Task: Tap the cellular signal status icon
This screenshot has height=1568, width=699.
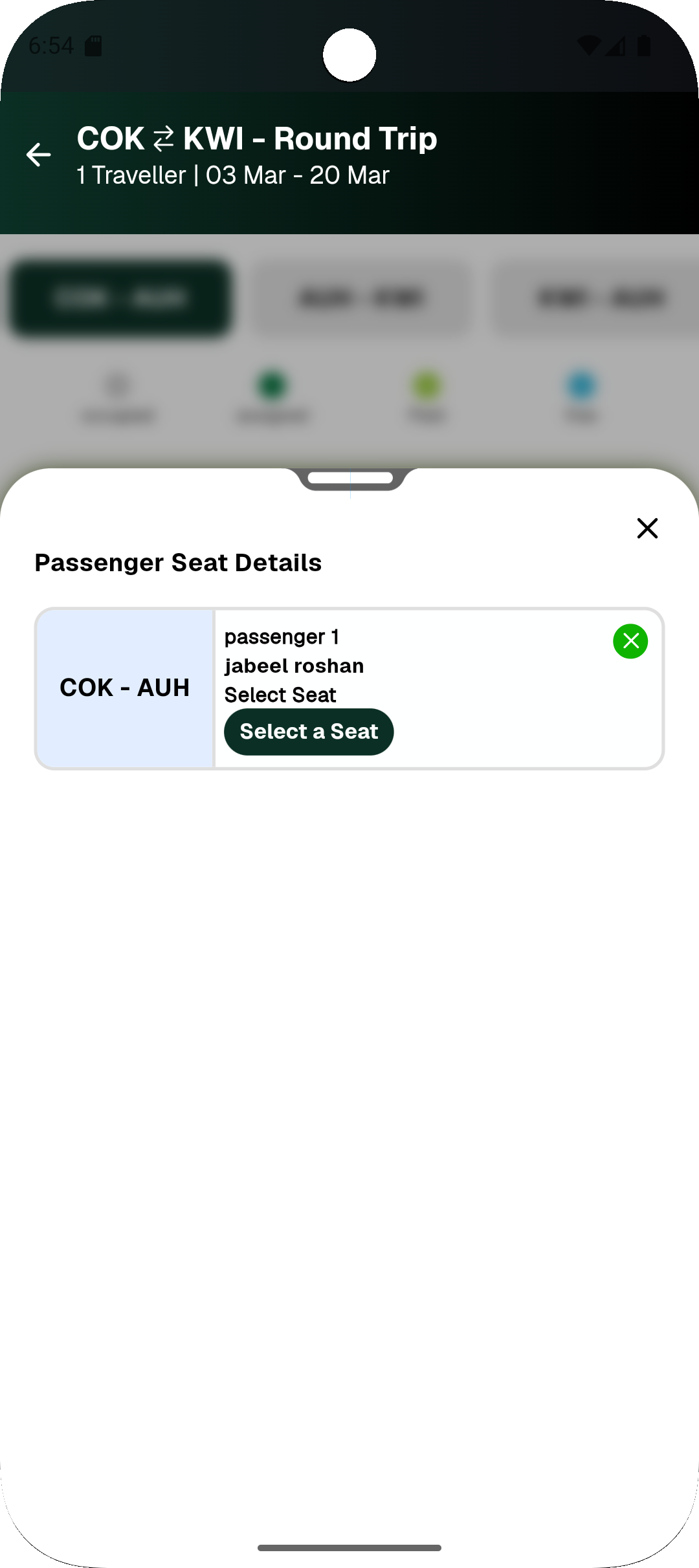Action: click(x=616, y=46)
